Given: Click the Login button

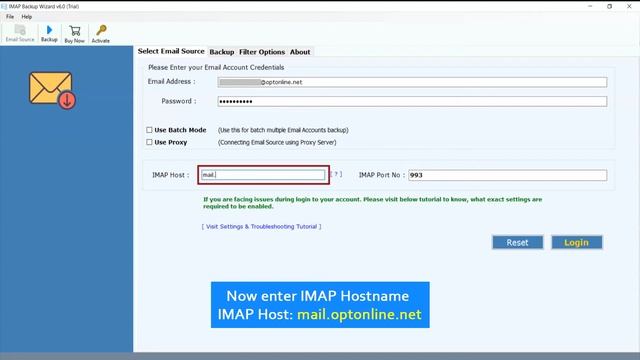Looking at the screenshot, I should 577,242.
